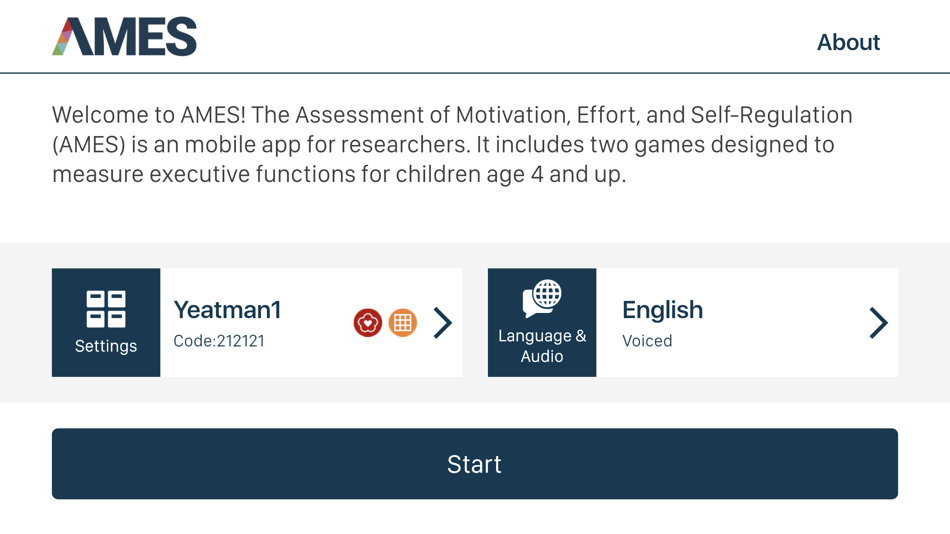950x534 pixels.
Task: Select the Yeatman1 profile name
Action: (x=227, y=310)
